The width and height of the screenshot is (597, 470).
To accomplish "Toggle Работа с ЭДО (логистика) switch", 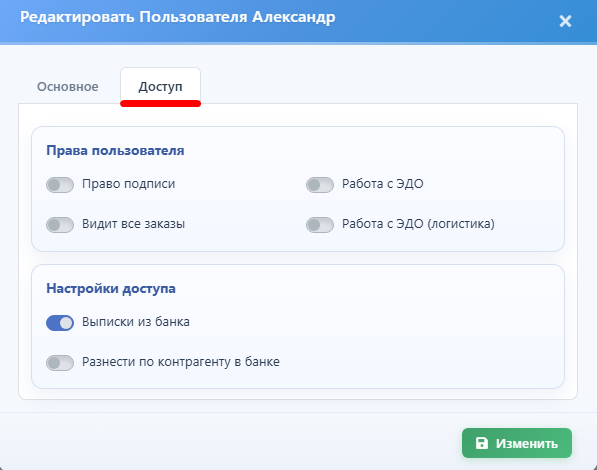I will click(320, 225).
